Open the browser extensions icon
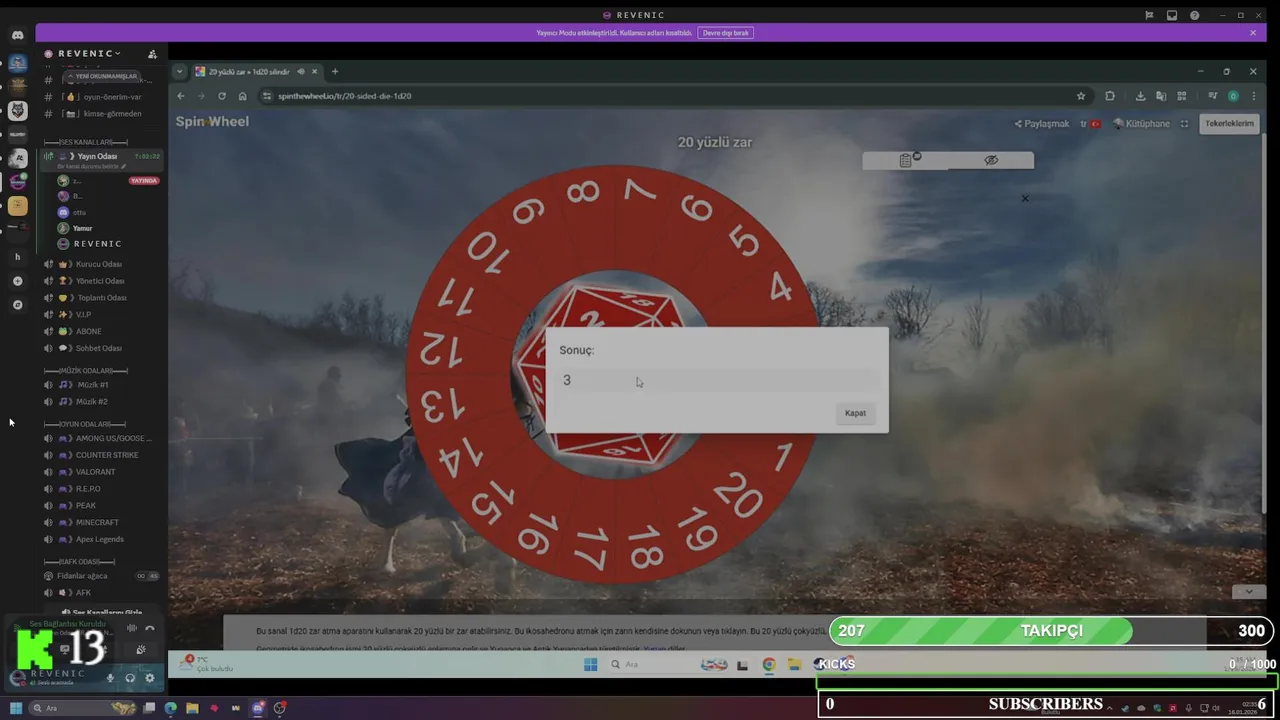Viewport: 1280px width, 720px height. point(1110,96)
